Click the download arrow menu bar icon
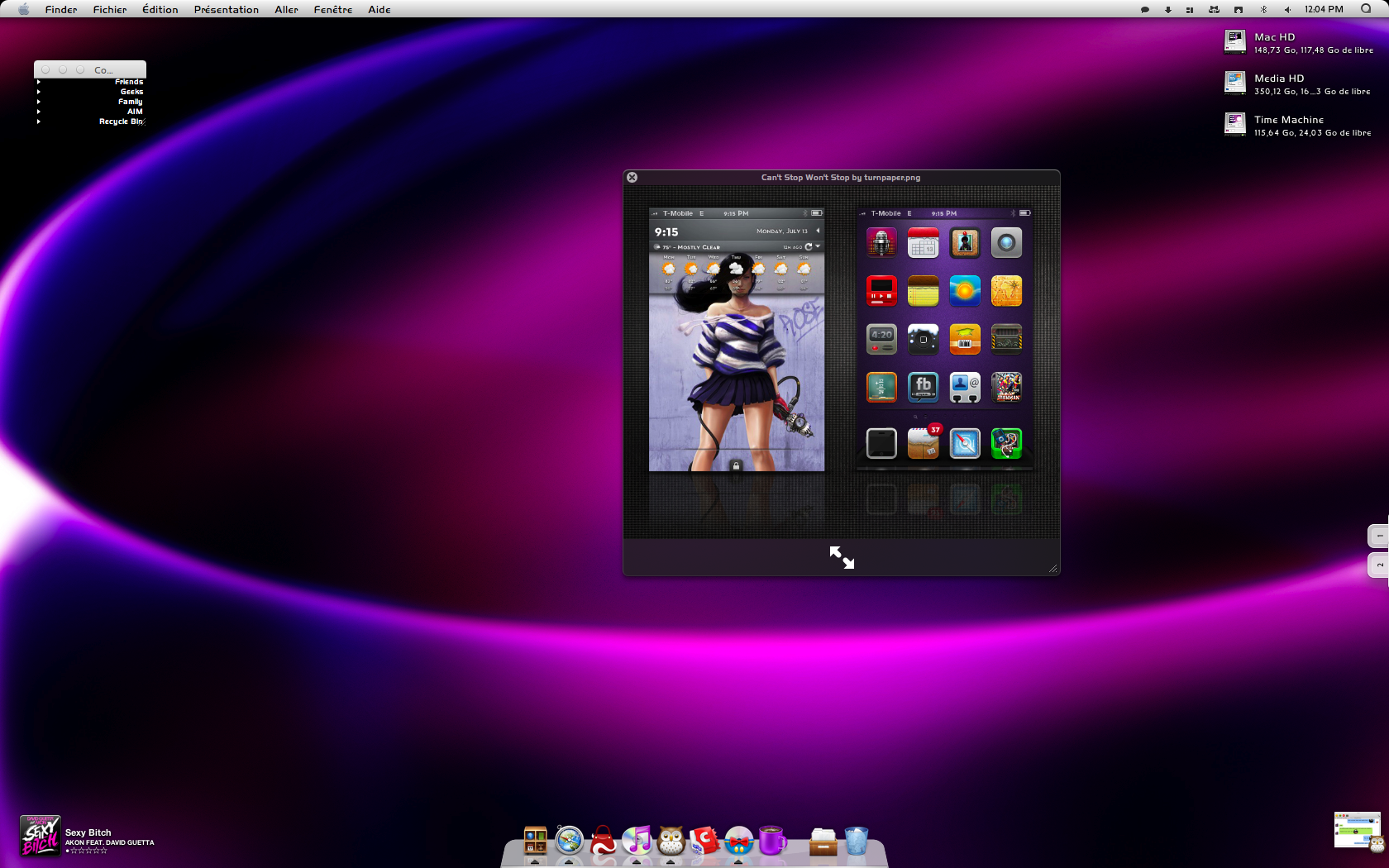1389x868 pixels. coord(1168,10)
